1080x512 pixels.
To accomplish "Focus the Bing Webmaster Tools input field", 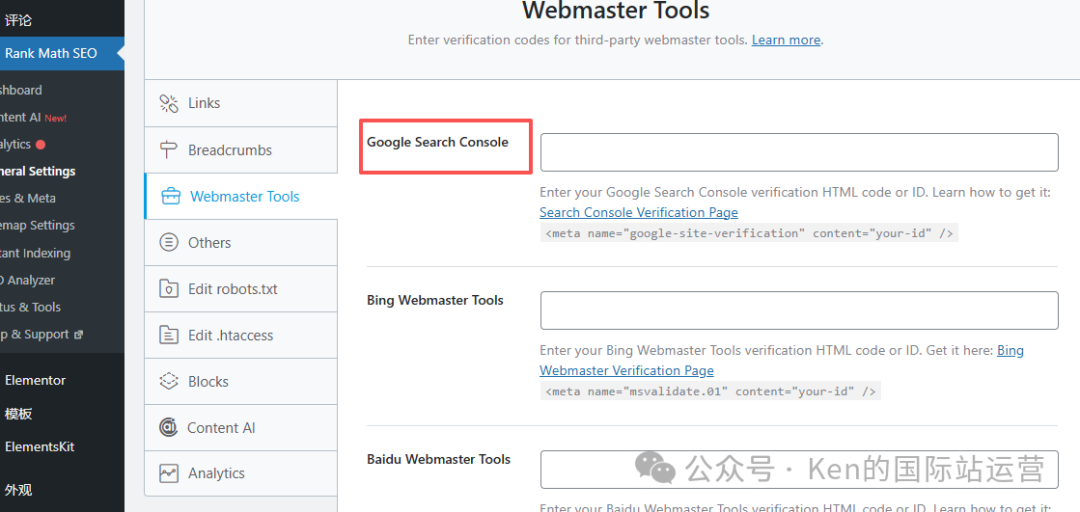I will (x=799, y=310).
